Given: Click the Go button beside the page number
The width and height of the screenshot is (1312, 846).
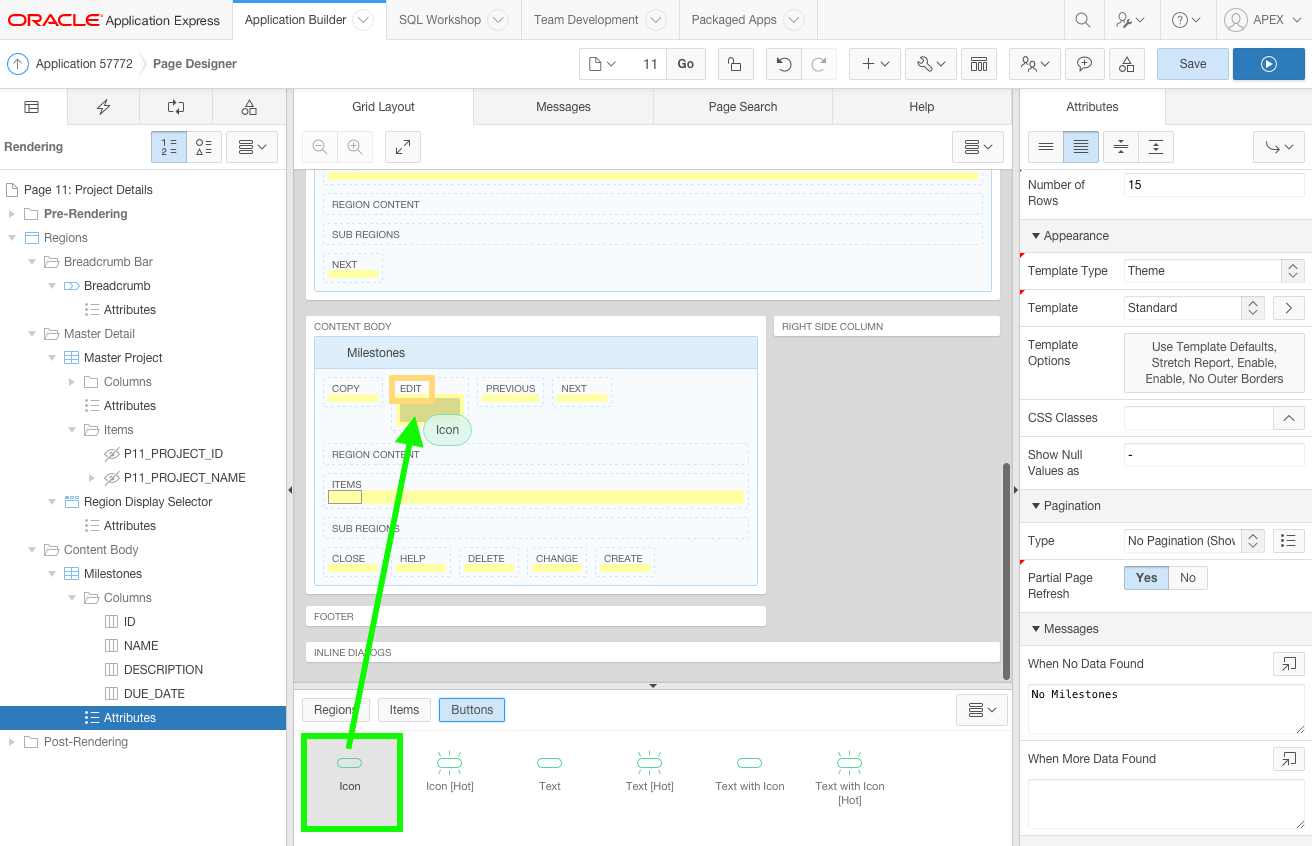Looking at the screenshot, I should pos(686,64).
